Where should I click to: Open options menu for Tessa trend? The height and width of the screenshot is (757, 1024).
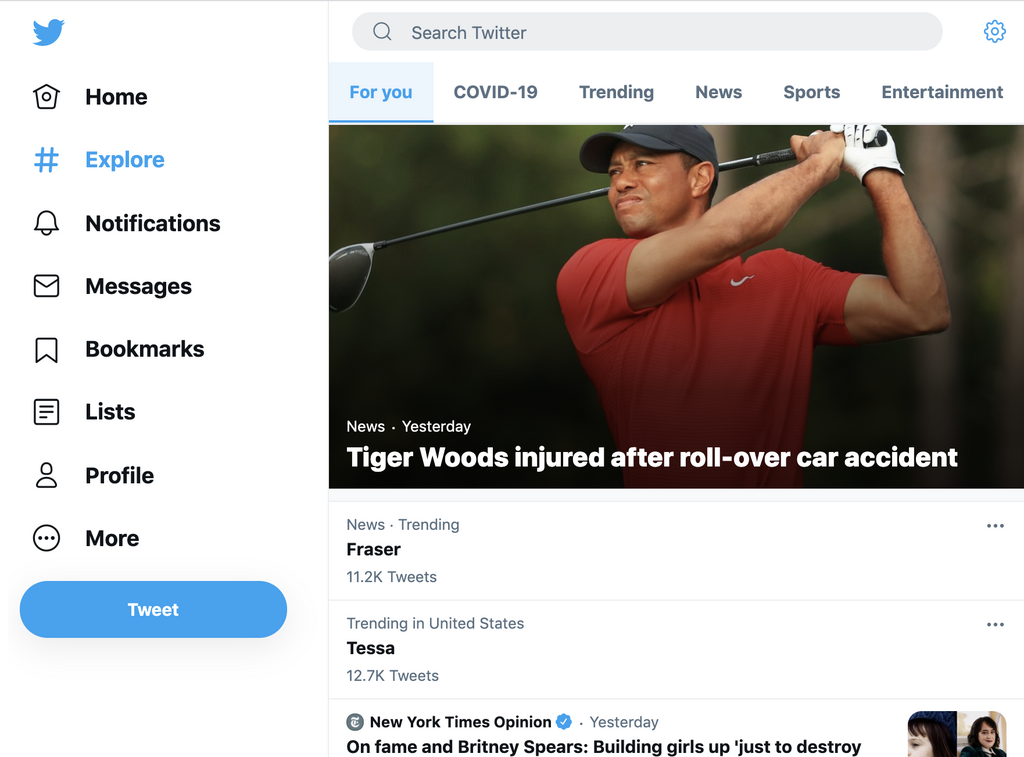pos(995,625)
